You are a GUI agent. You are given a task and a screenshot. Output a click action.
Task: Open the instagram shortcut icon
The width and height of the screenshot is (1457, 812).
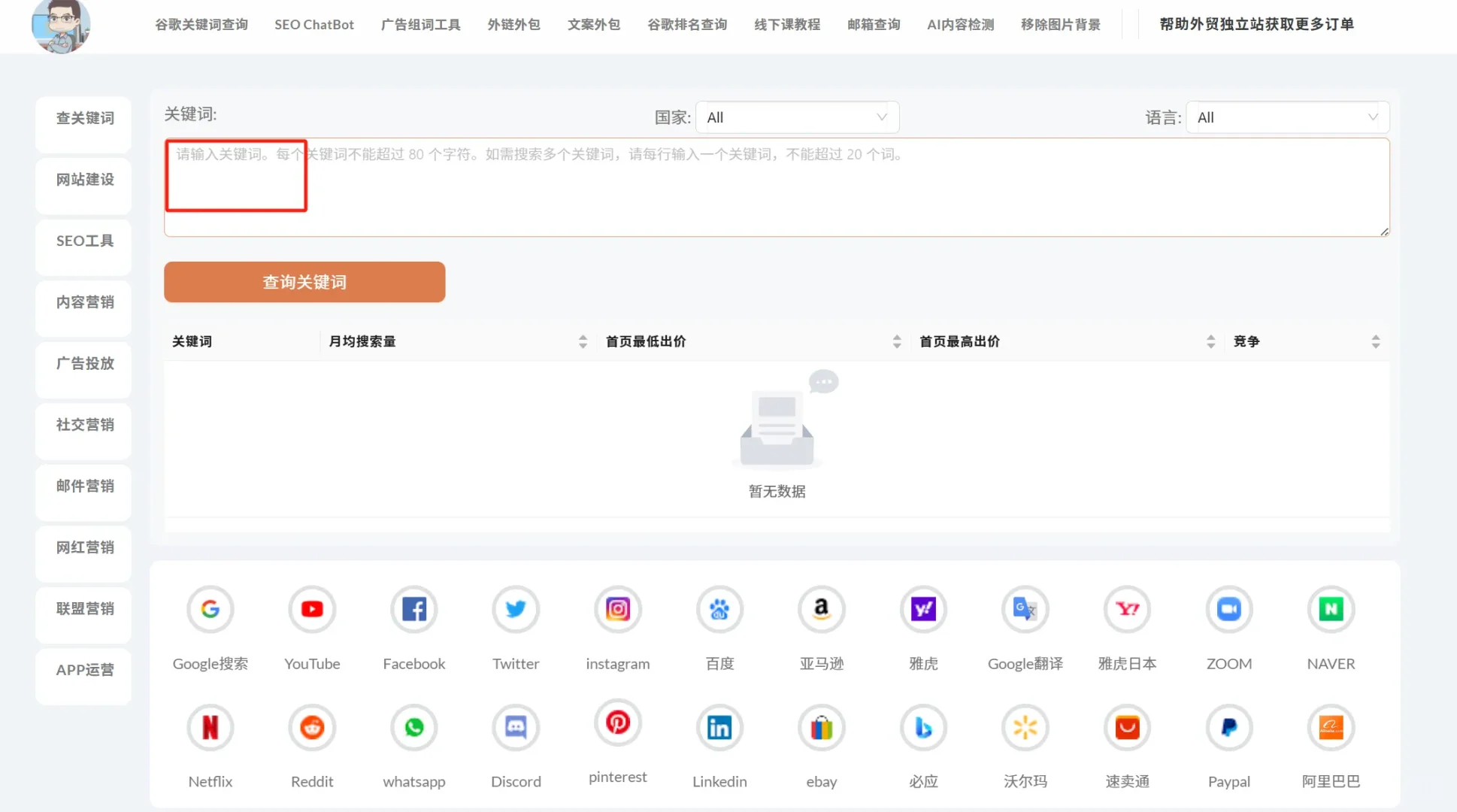click(618, 609)
